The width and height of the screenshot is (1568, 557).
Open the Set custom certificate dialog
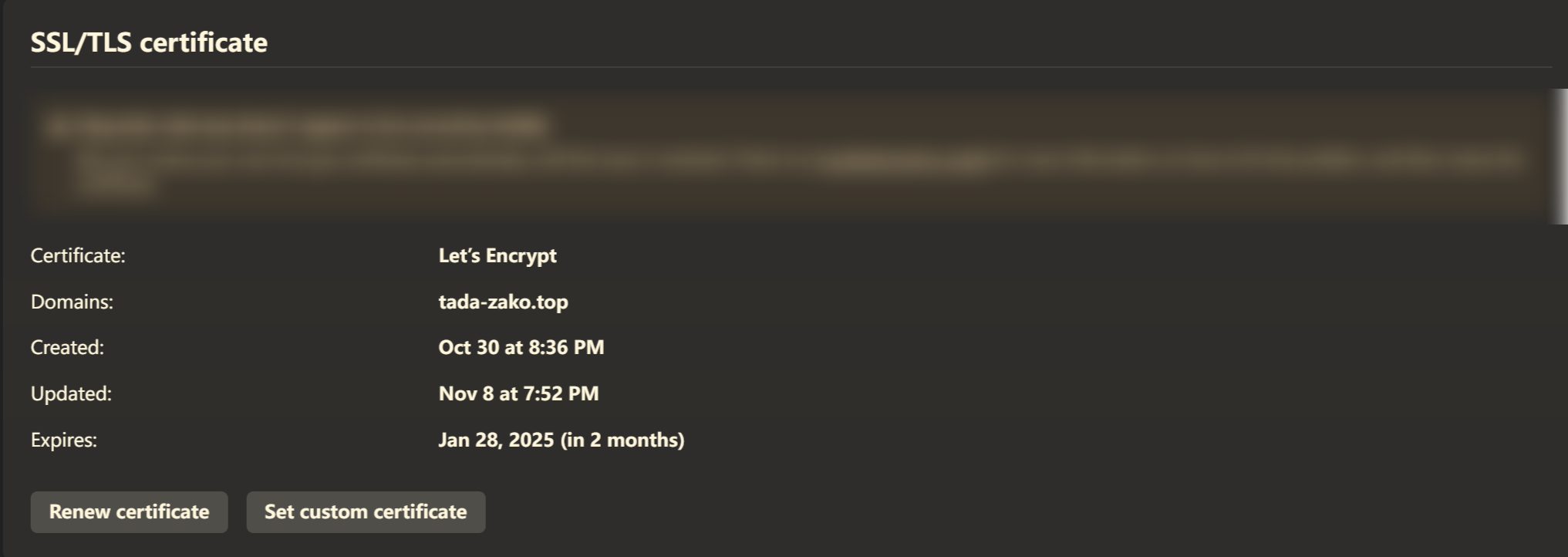[x=366, y=512]
